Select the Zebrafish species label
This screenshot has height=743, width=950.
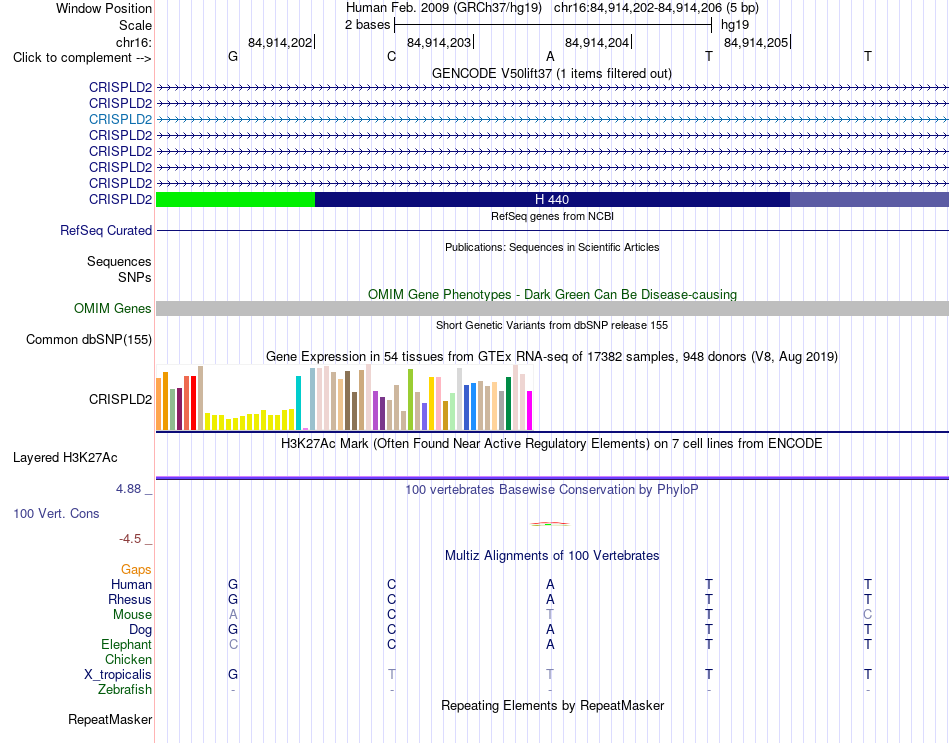[125, 689]
